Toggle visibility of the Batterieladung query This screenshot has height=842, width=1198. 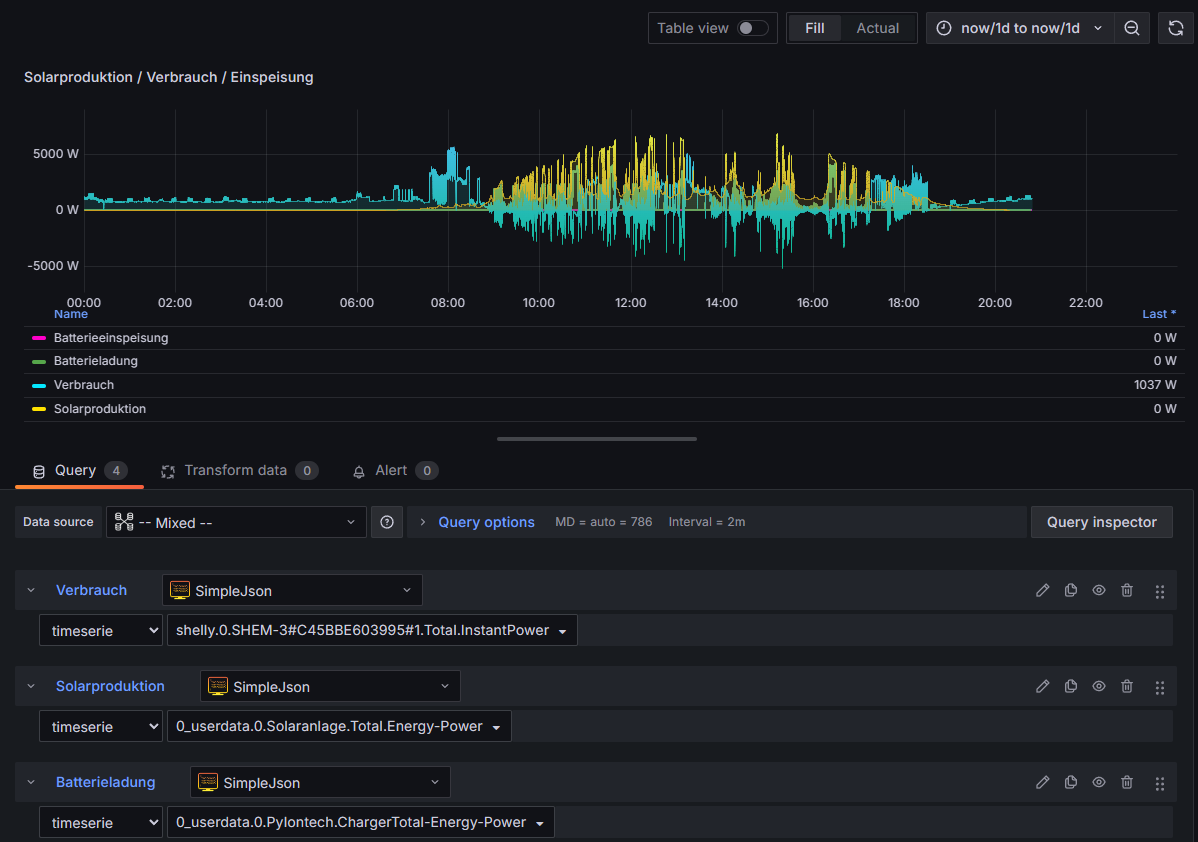click(x=1099, y=783)
